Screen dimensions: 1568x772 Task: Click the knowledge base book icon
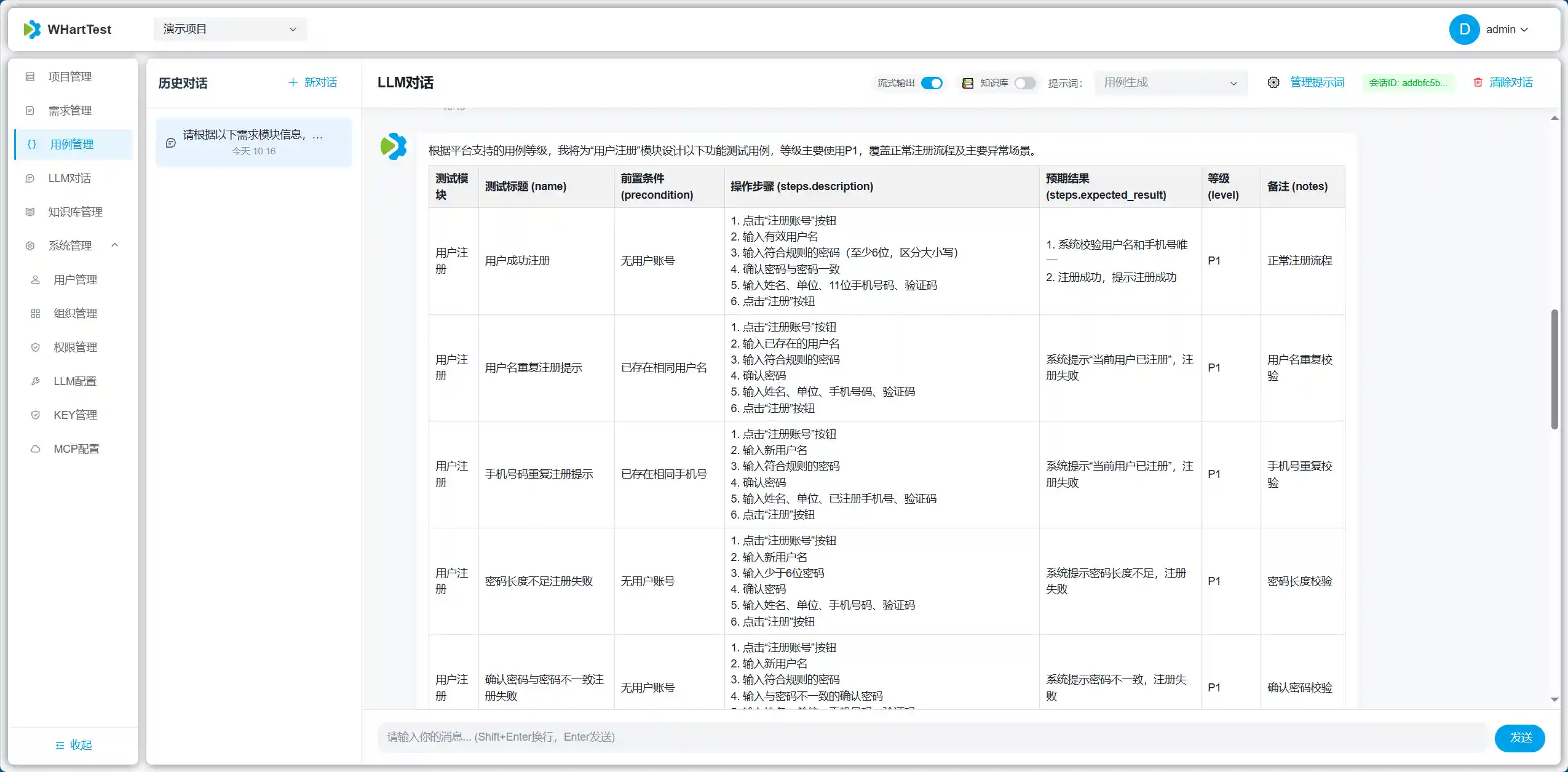click(967, 83)
